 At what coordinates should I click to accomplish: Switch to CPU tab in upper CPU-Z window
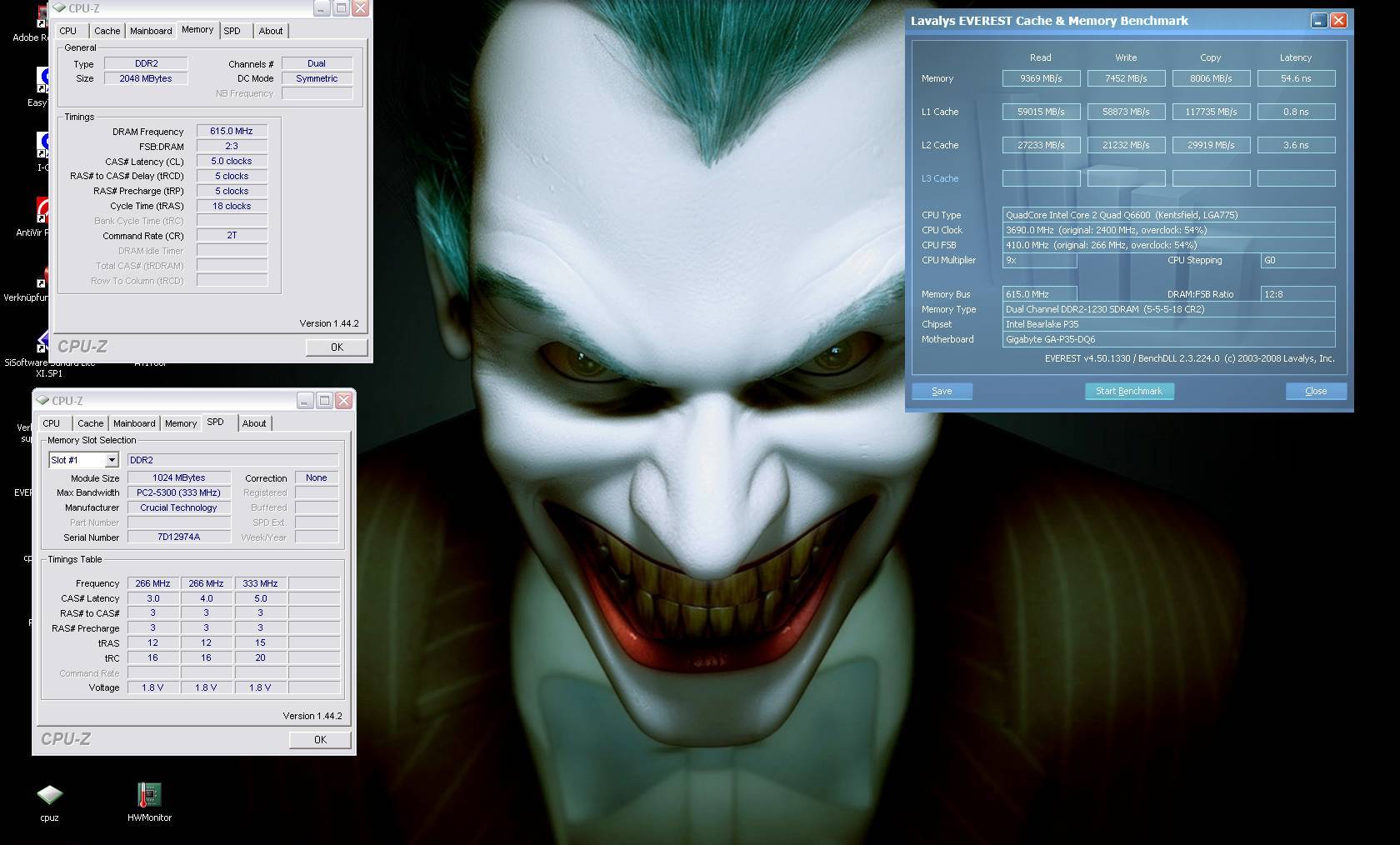[x=68, y=31]
